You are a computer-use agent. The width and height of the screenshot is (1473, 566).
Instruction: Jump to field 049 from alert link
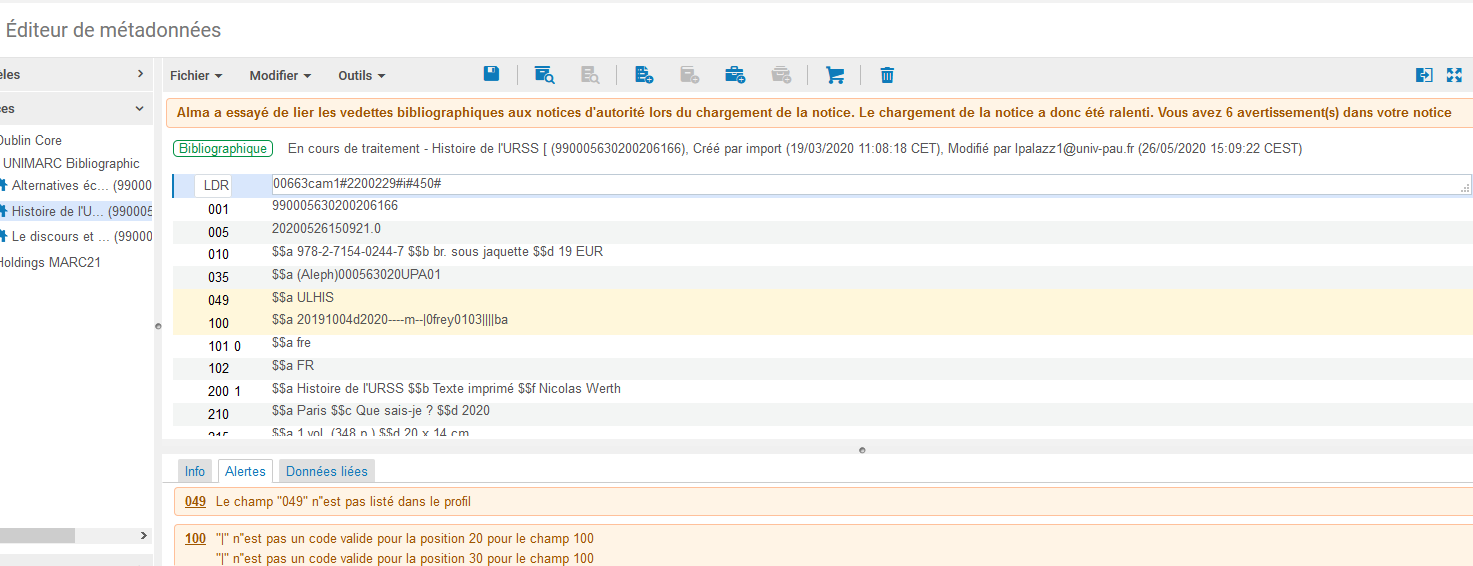click(195, 501)
